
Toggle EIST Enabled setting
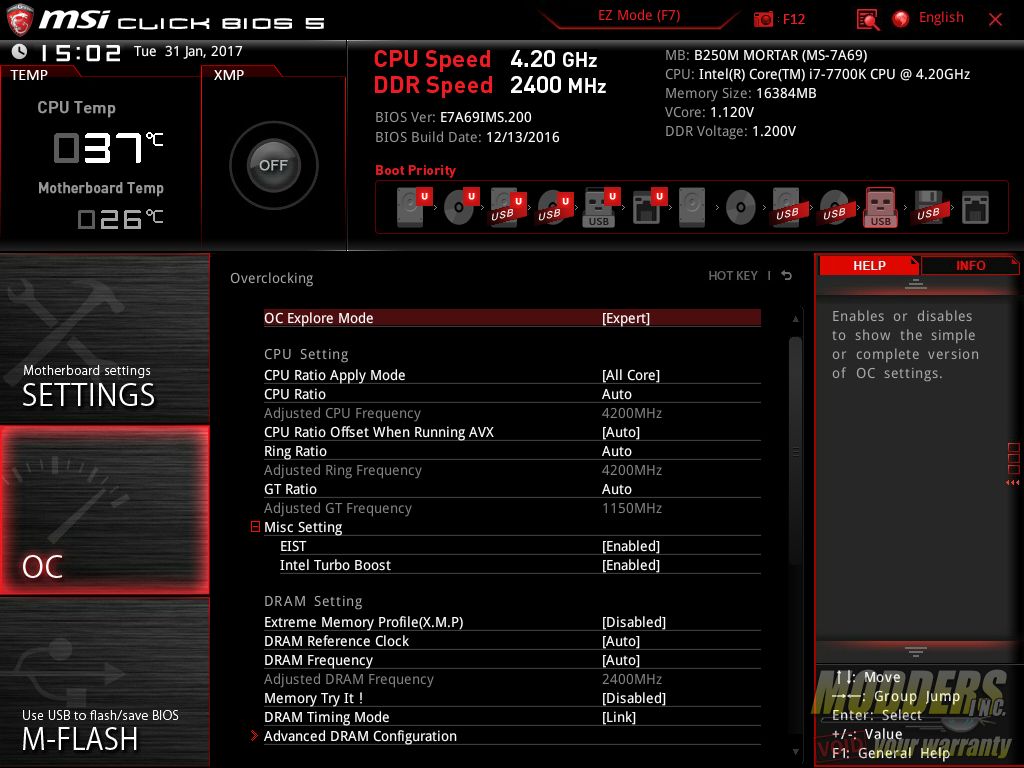click(x=631, y=546)
